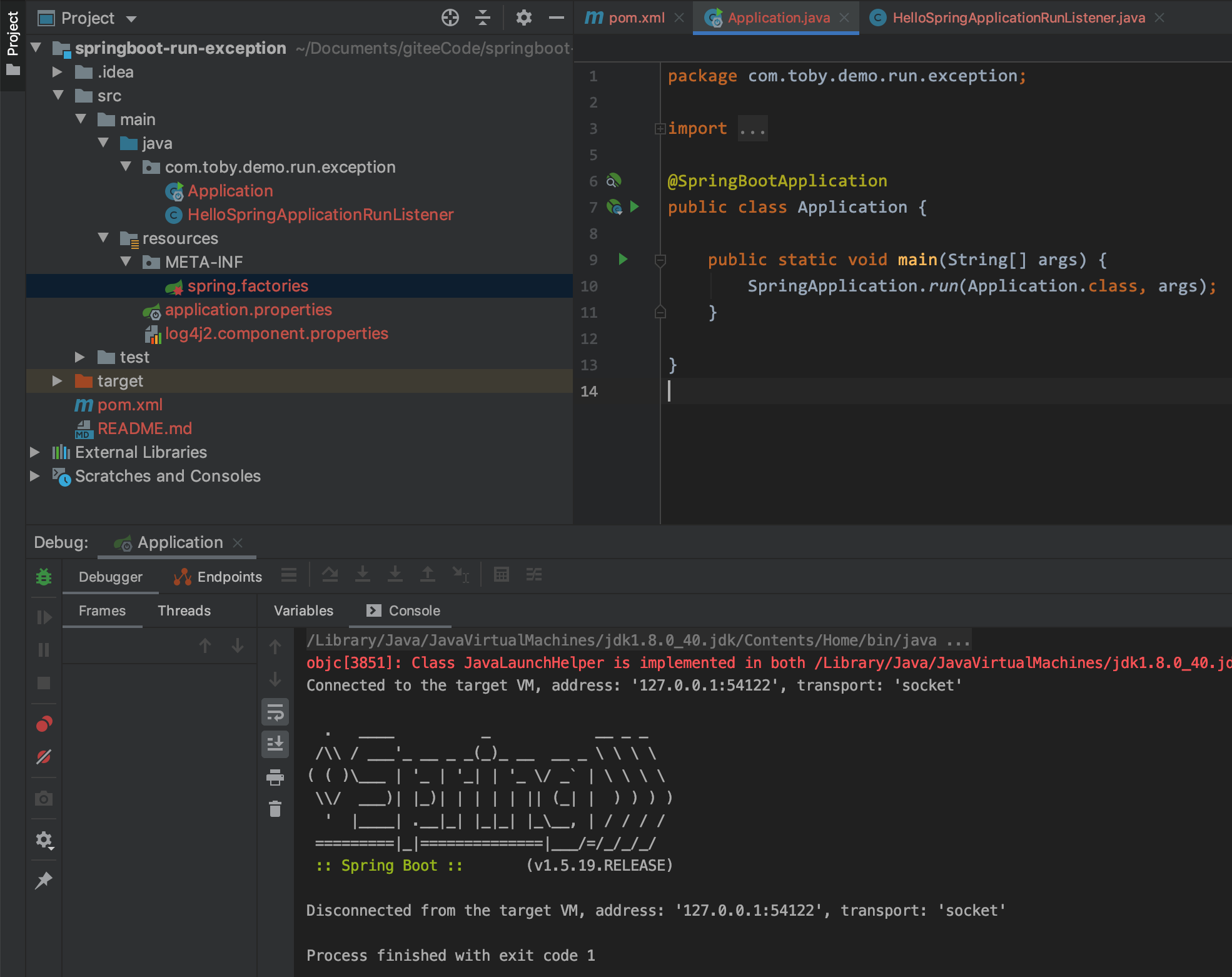Click next frame down arrow
This screenshot has height=977, width=1232.
pyautogui.click(x=238, y=645)
